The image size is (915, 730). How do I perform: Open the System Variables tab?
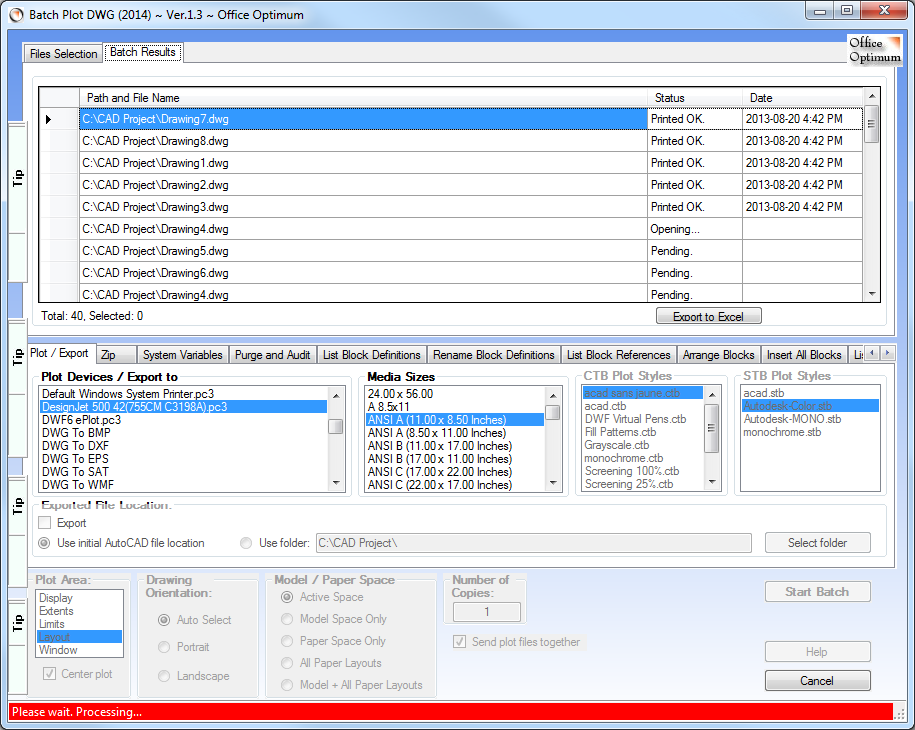click(x=183, y=355)
